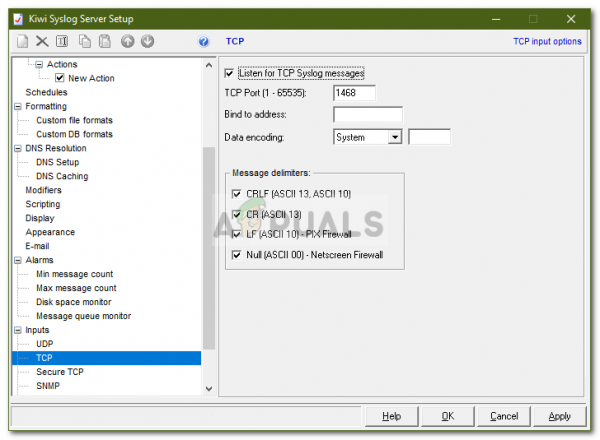Click the Rename toolbar icon
This screenshot has width=600, height=440.
point(62,41)
